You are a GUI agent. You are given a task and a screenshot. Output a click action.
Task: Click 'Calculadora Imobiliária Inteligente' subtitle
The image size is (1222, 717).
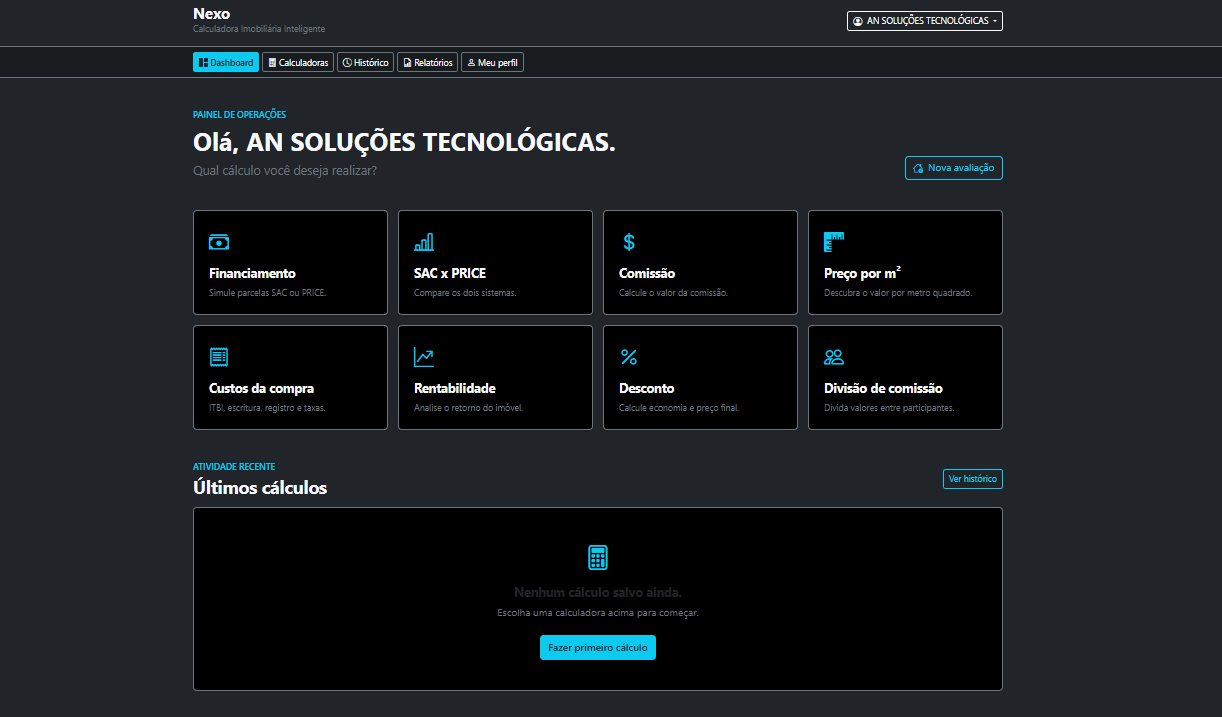pyautogui.click(x=259, y=29)
